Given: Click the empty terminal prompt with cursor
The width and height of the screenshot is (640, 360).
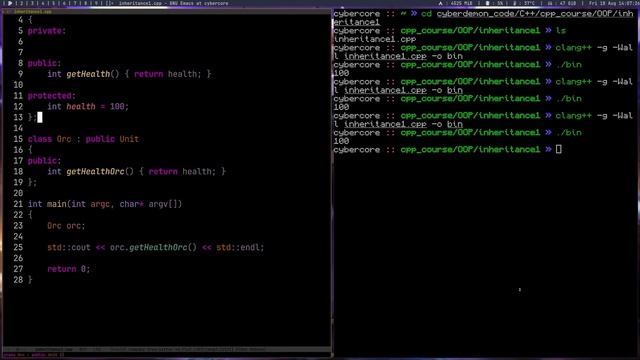Looking at the screenshot, I should click(447, 149).
